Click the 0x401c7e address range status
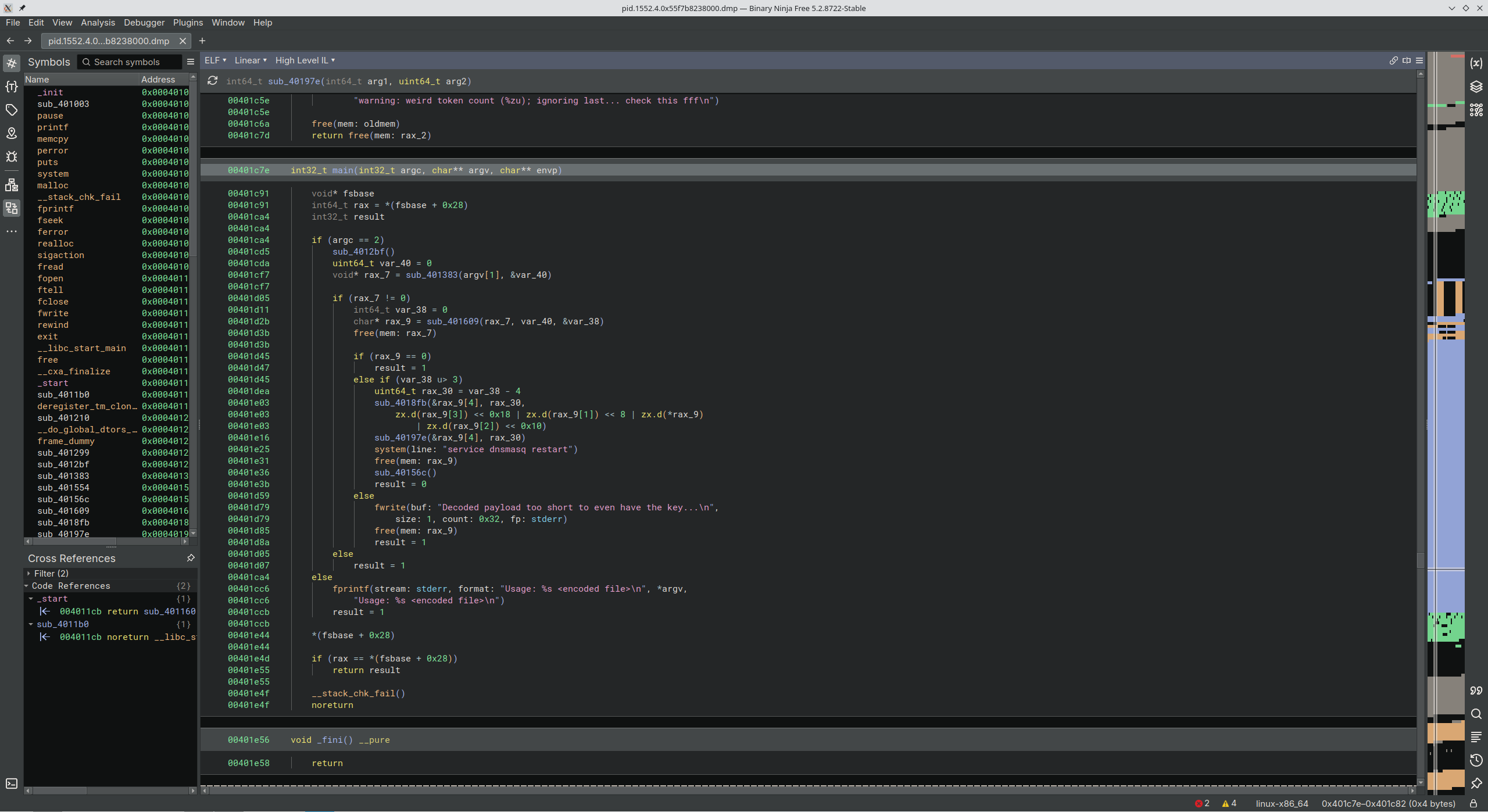The image size is (1488, 812). pyautogui.click(x=1388, y=803)
